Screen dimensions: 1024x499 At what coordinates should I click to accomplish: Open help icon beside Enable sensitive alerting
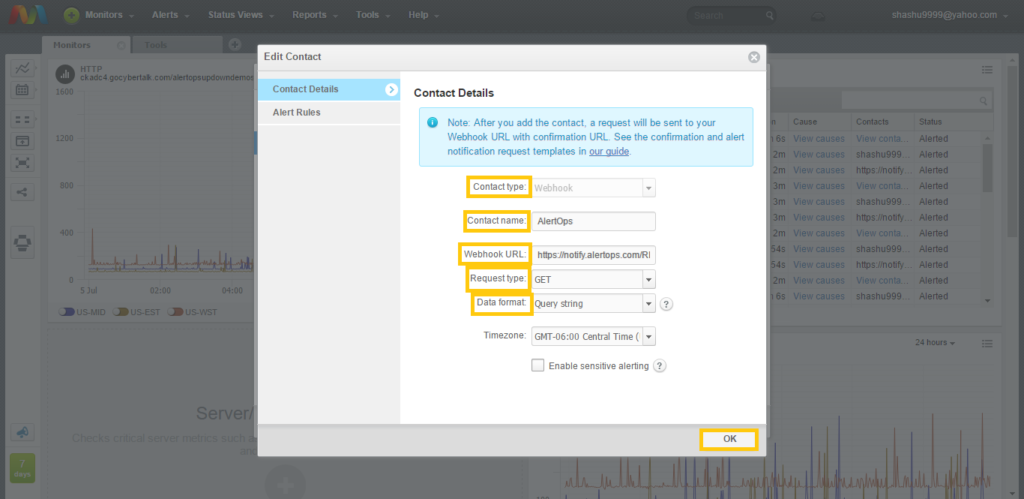point(660,366)
